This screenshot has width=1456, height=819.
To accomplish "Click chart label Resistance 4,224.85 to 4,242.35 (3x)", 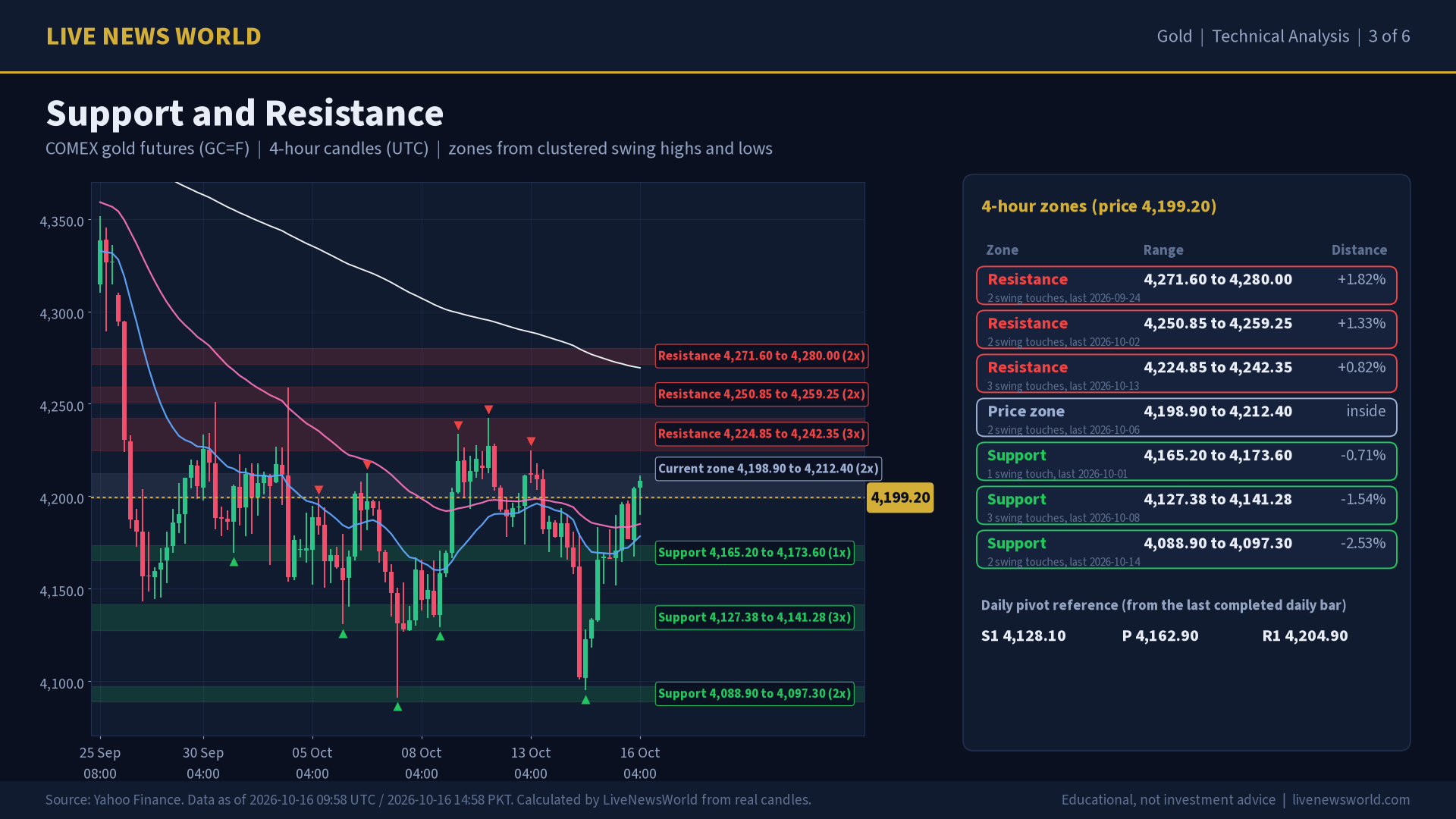I will click(761, 434).
